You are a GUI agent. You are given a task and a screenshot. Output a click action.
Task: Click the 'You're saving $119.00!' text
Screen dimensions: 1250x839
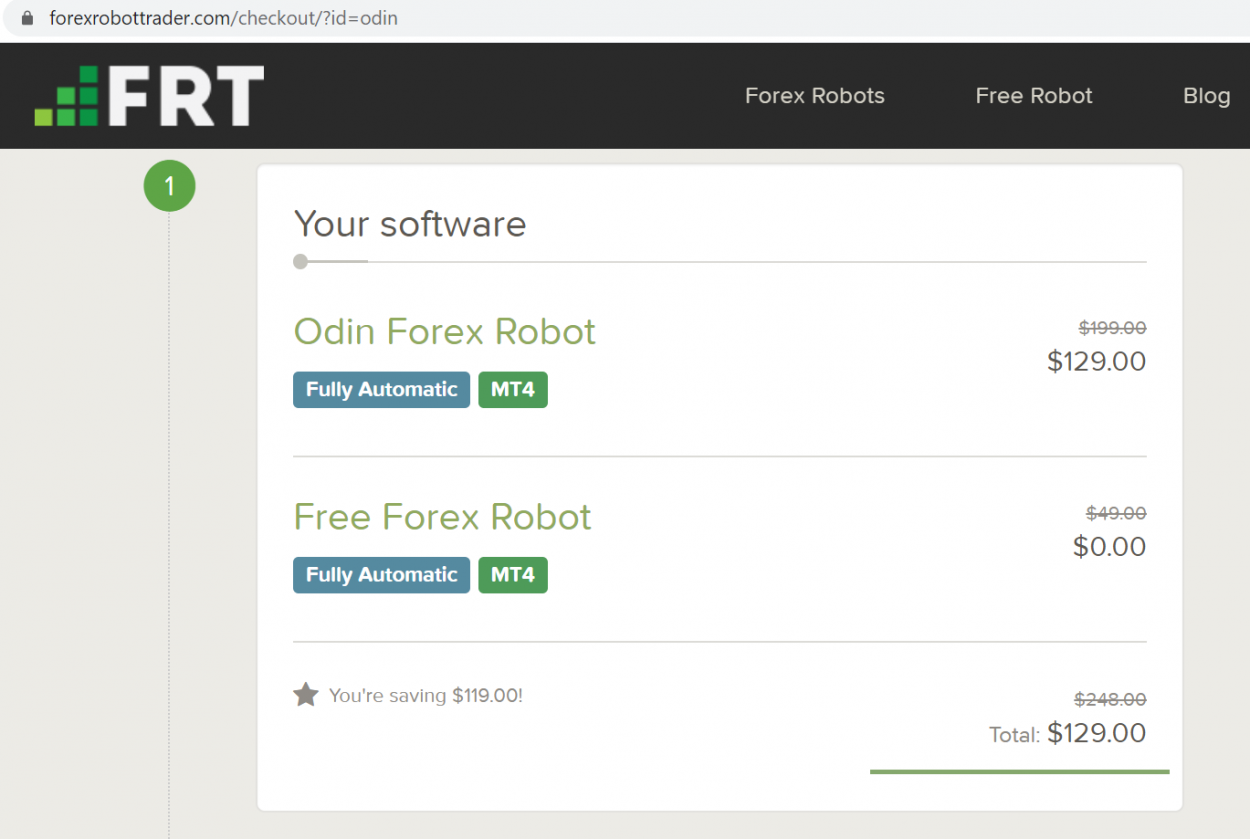click(426, 695)
